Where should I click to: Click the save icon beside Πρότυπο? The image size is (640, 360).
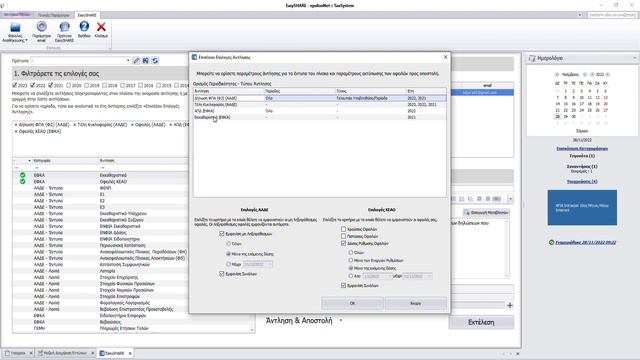click(x=146, y=60)
